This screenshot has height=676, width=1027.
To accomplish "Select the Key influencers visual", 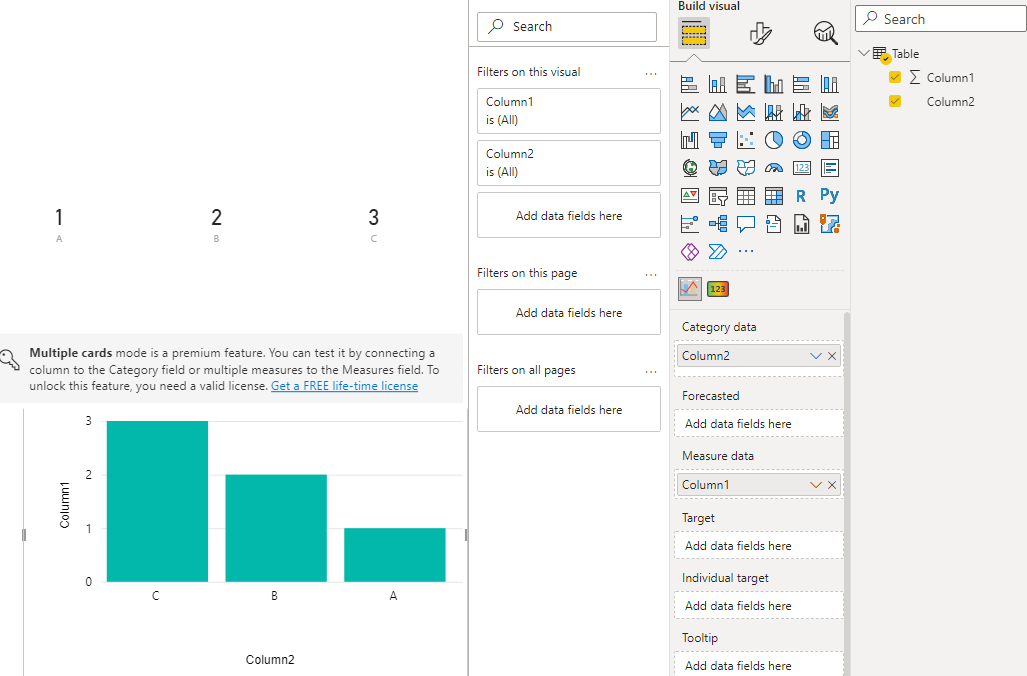I will [x=690, y=224].
